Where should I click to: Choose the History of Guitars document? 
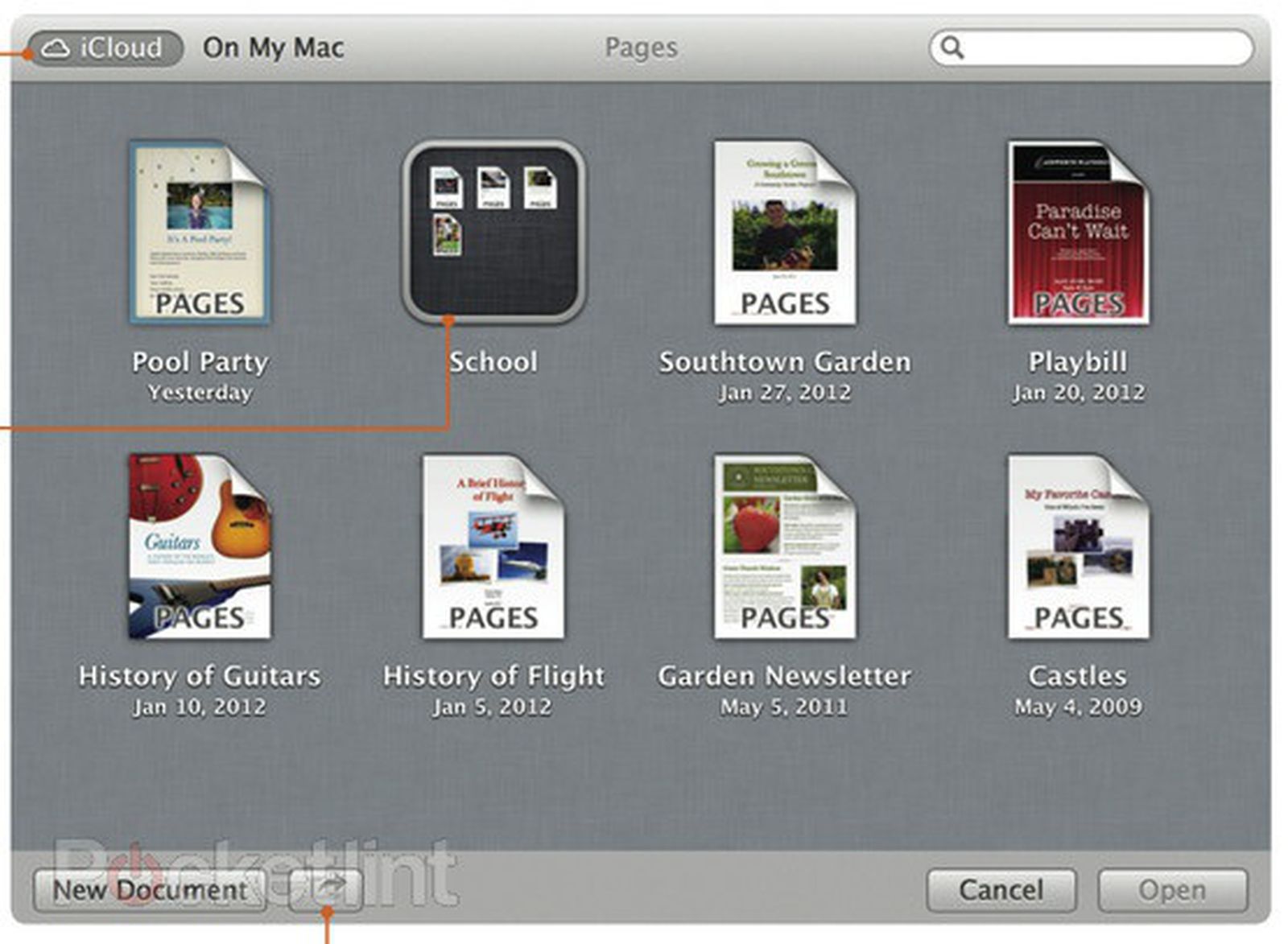coord(200,546)
